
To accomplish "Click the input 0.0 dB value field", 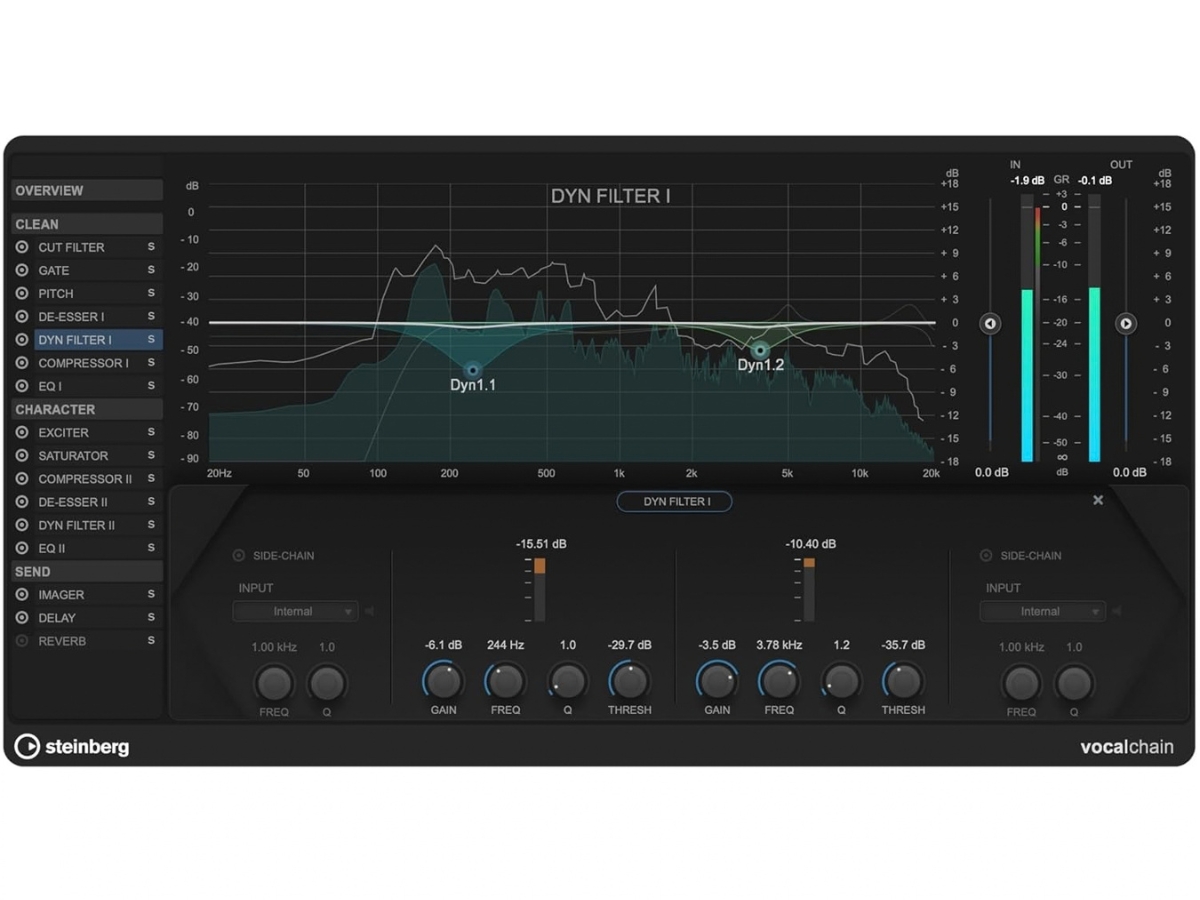I will [992, 472].
